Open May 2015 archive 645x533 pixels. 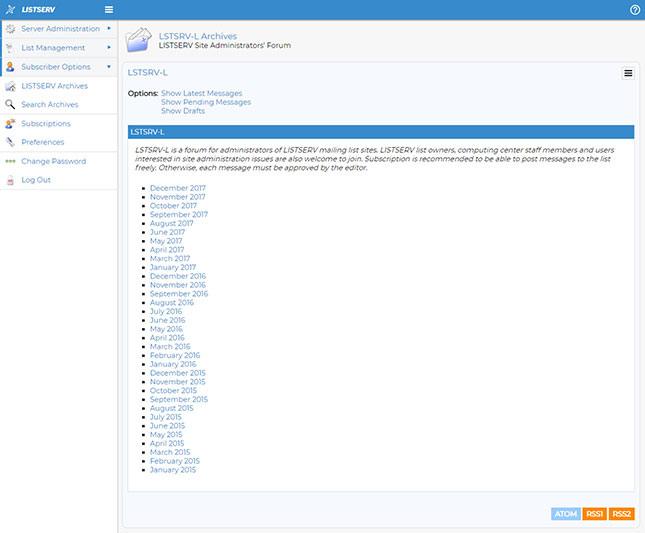coord(166,434)
